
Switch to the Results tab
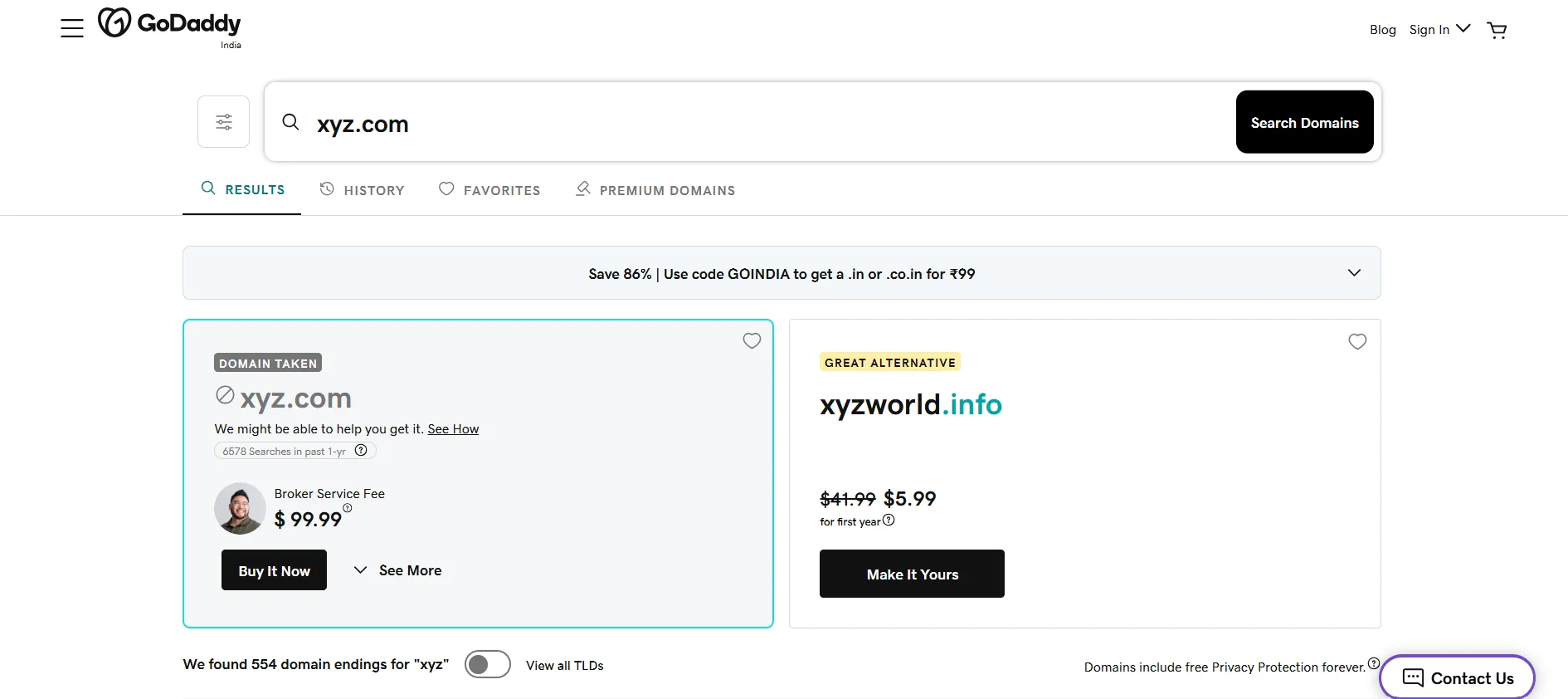242,189
